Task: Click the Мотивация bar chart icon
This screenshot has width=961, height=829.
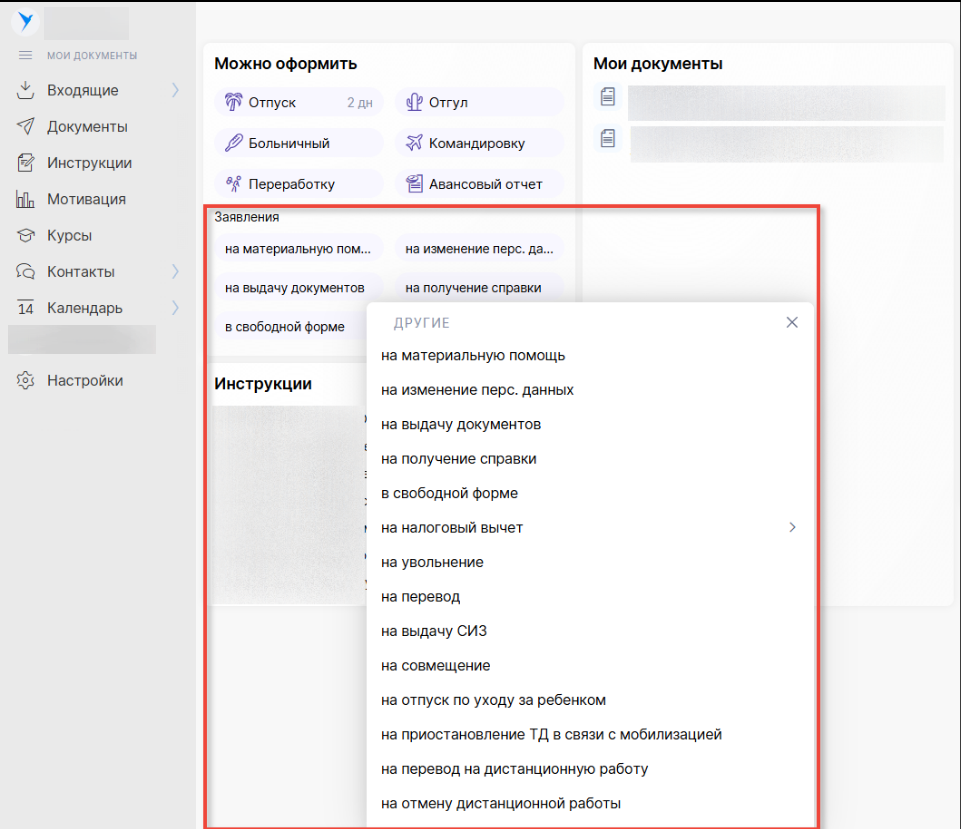Action: (x=26, y=199)
